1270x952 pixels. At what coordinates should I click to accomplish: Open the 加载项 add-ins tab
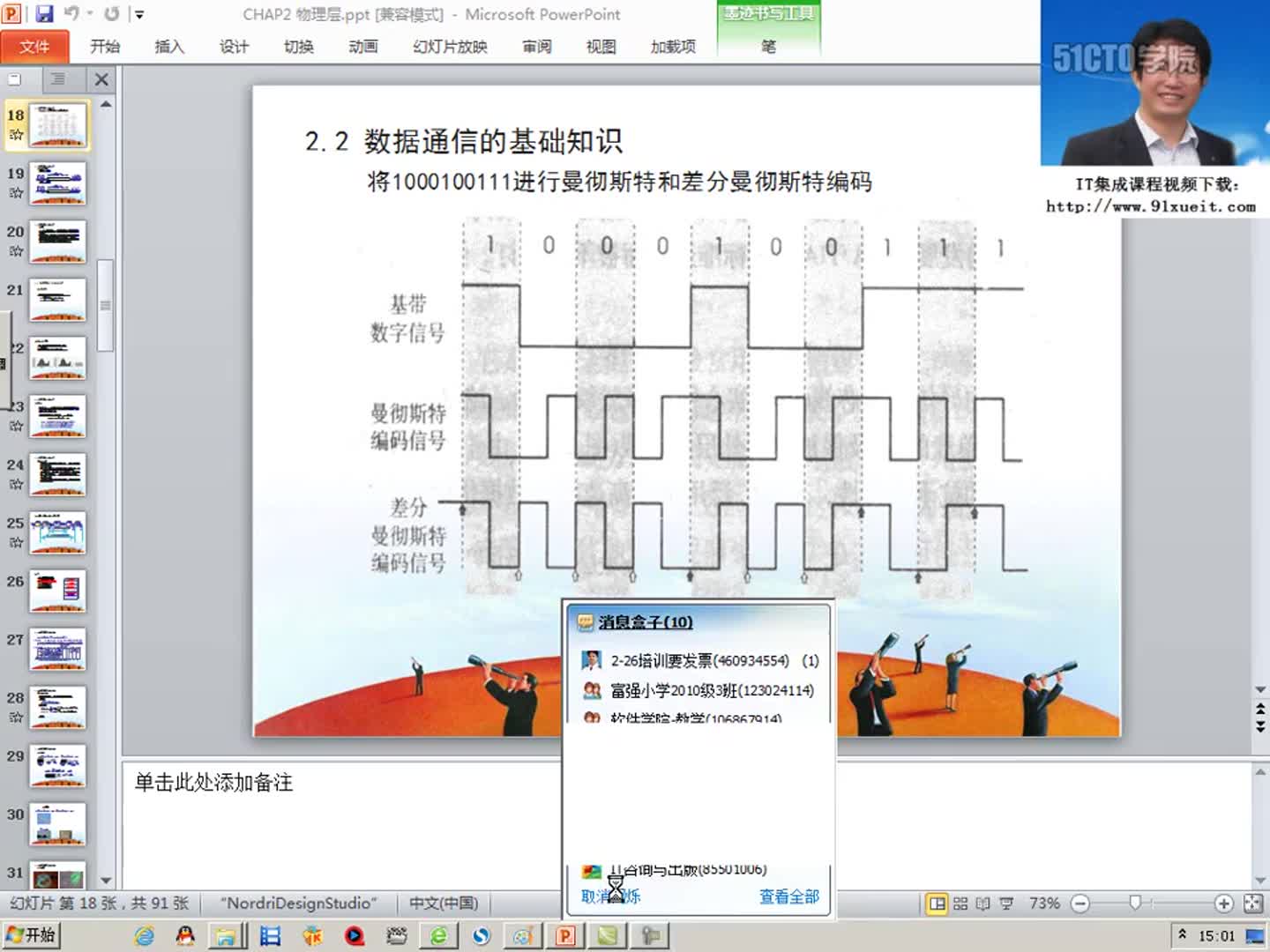pyautogui.click(x=673, y=47)
